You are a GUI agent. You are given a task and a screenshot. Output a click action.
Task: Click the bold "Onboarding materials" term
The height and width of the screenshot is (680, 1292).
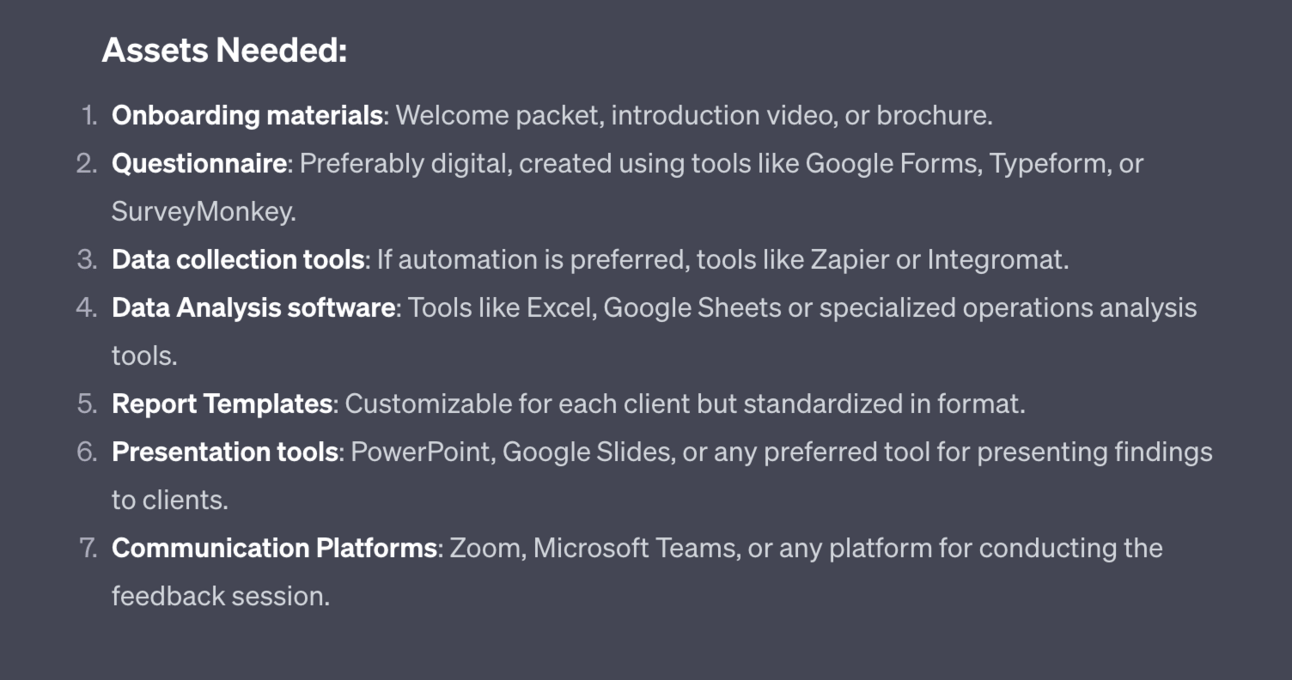point(247,116)
